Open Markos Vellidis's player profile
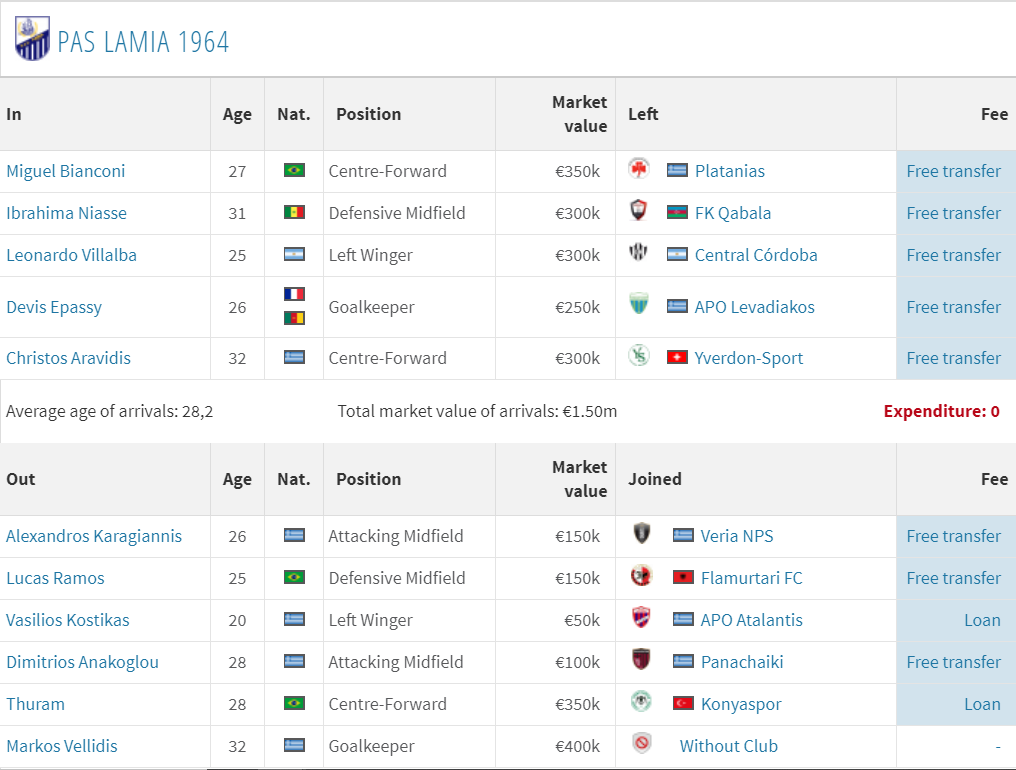1016x770 pixels. click(62, 746)
